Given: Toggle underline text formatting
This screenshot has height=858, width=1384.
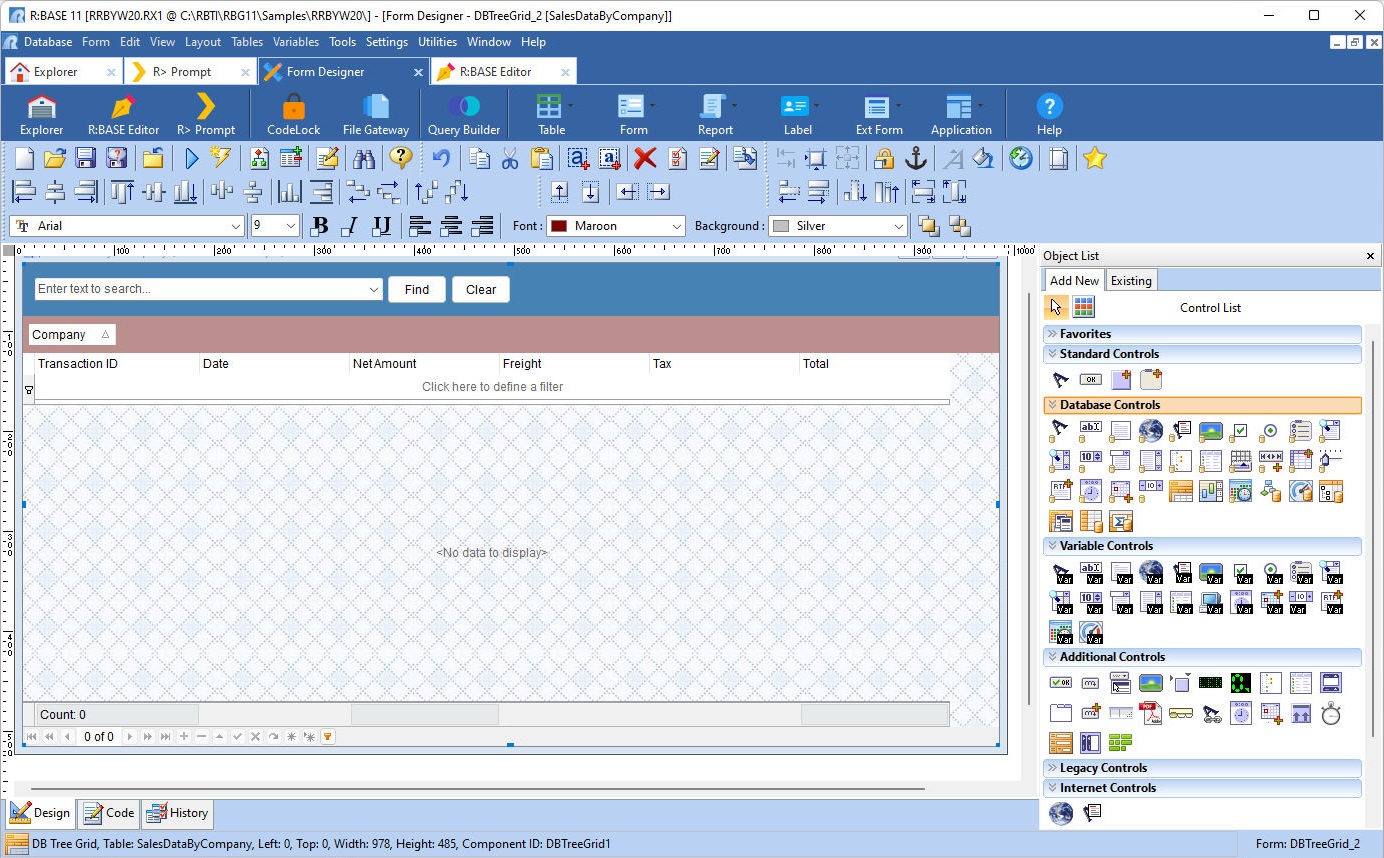Looking at the screenshot, I should (x=381, y=226).
